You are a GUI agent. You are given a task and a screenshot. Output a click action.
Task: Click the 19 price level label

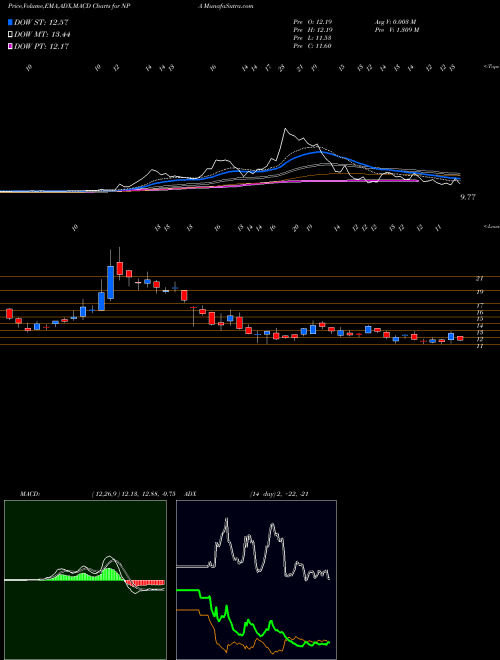tap(479, 291)
